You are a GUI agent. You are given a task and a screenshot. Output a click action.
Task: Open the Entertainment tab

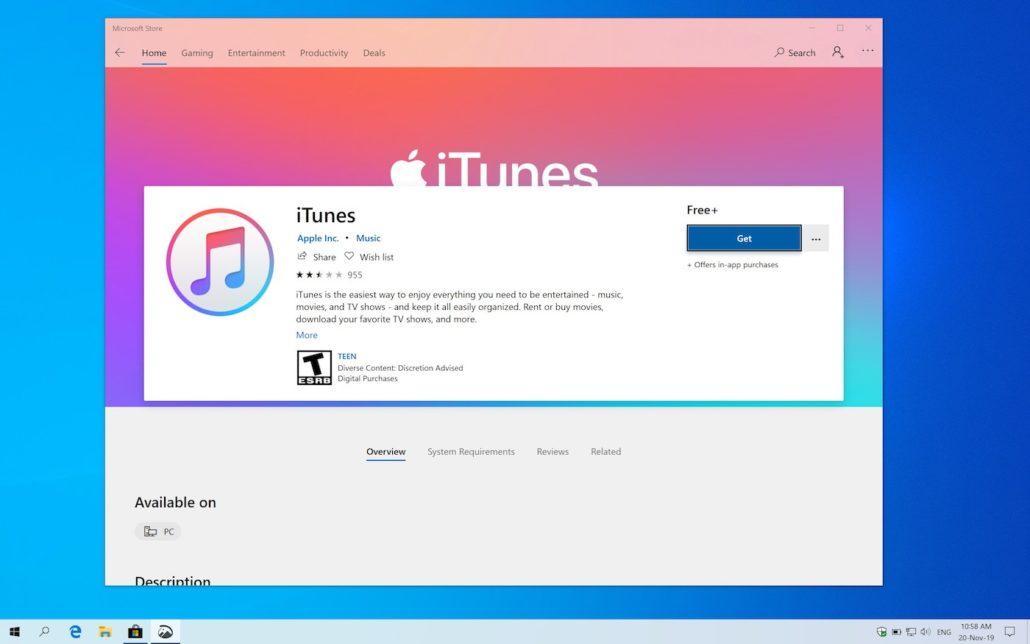click(256, 53)
